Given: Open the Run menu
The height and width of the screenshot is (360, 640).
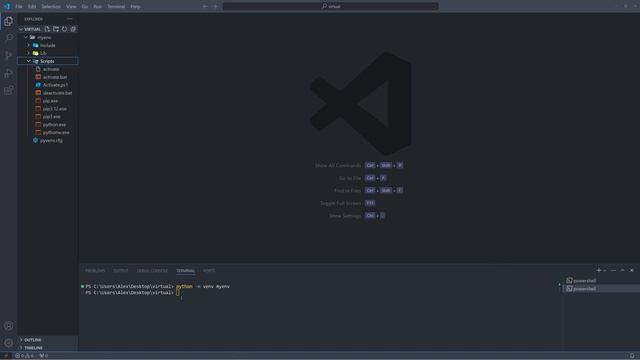Looking at the screenshot, I should coord(97,7).
